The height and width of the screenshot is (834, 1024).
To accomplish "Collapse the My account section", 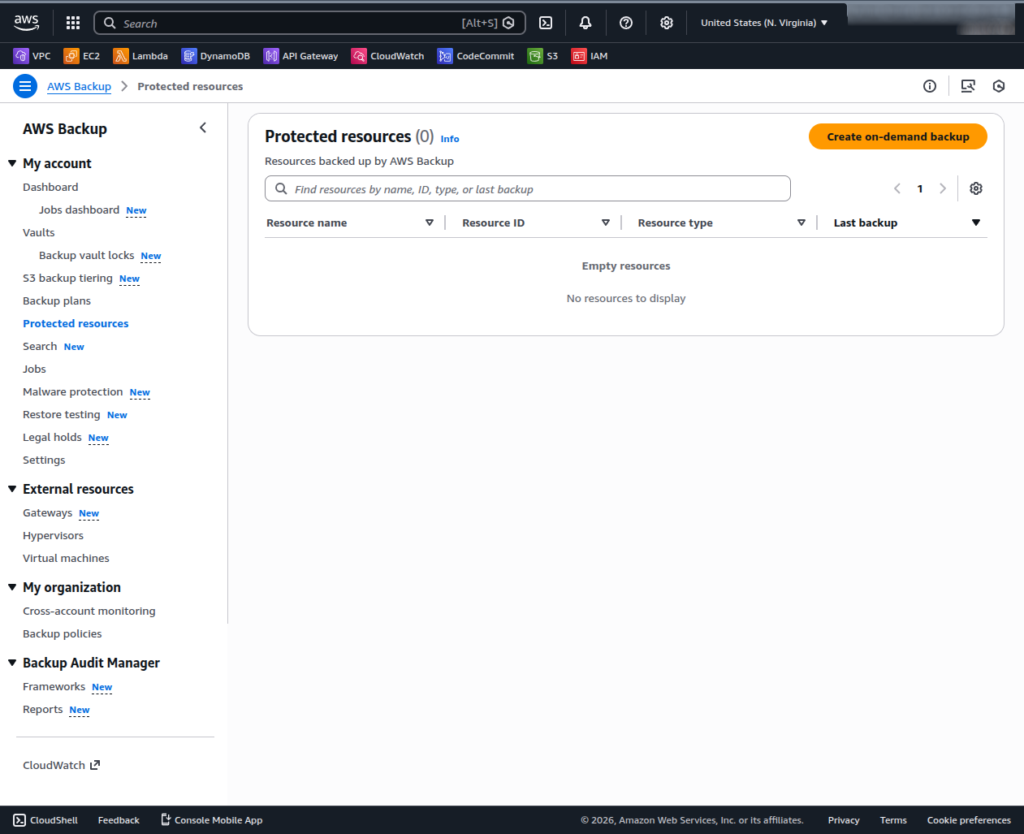I will coord(12,163).
